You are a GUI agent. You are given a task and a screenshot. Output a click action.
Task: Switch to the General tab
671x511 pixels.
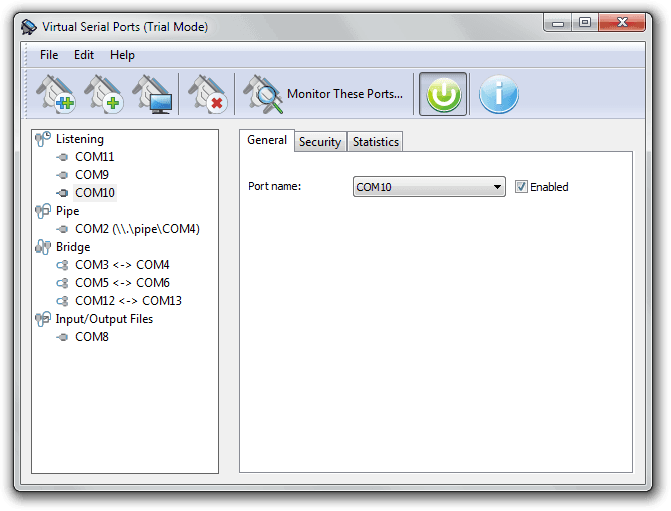click(x=267, y=140)
